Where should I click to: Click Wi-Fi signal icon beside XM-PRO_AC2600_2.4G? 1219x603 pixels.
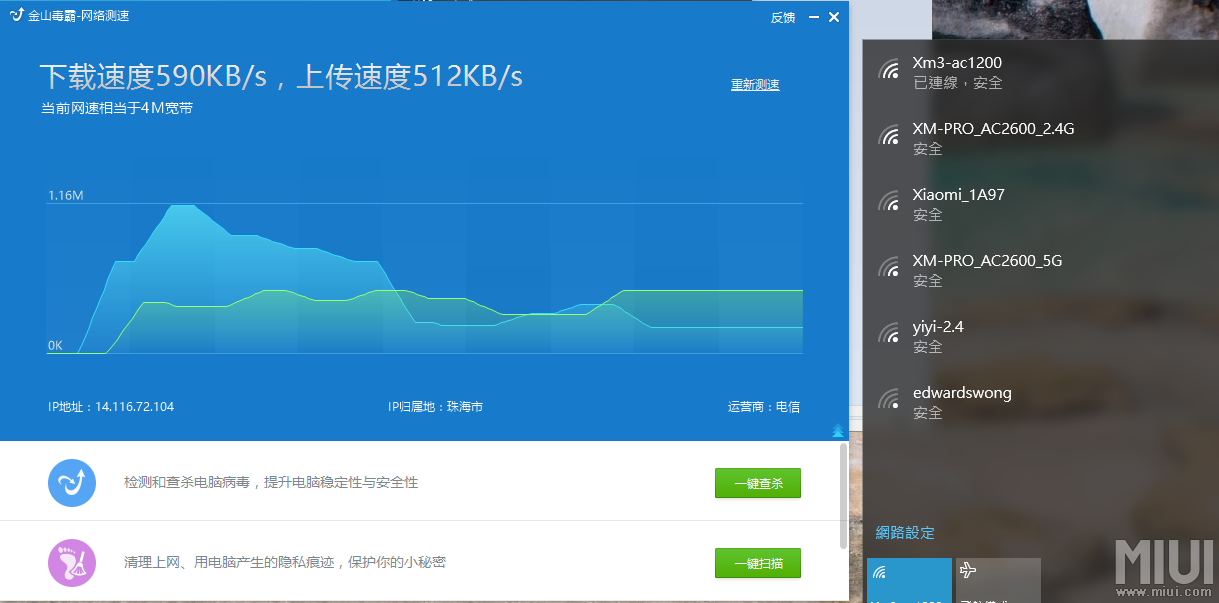888,135
